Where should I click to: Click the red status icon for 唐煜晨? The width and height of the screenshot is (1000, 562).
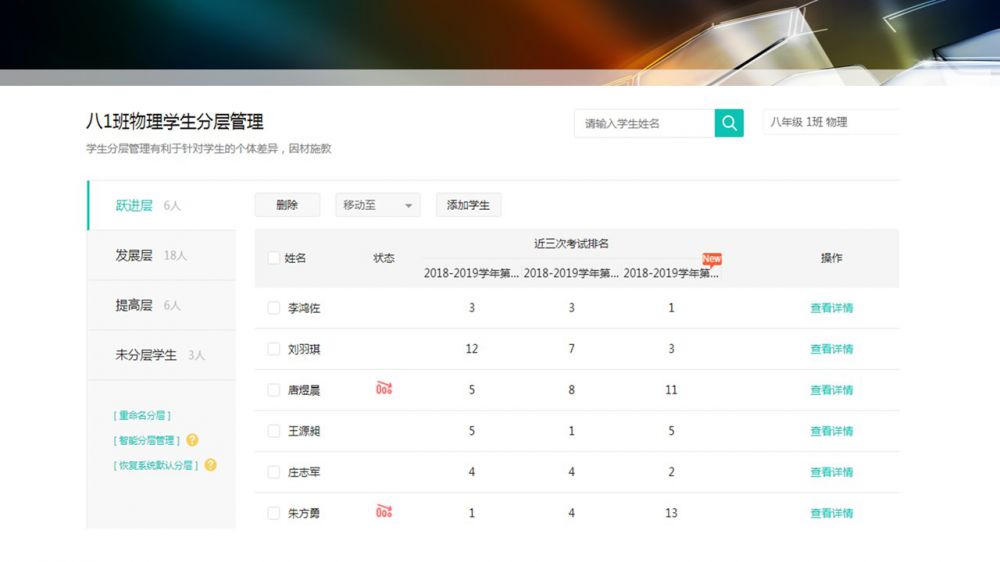point(384,389)
